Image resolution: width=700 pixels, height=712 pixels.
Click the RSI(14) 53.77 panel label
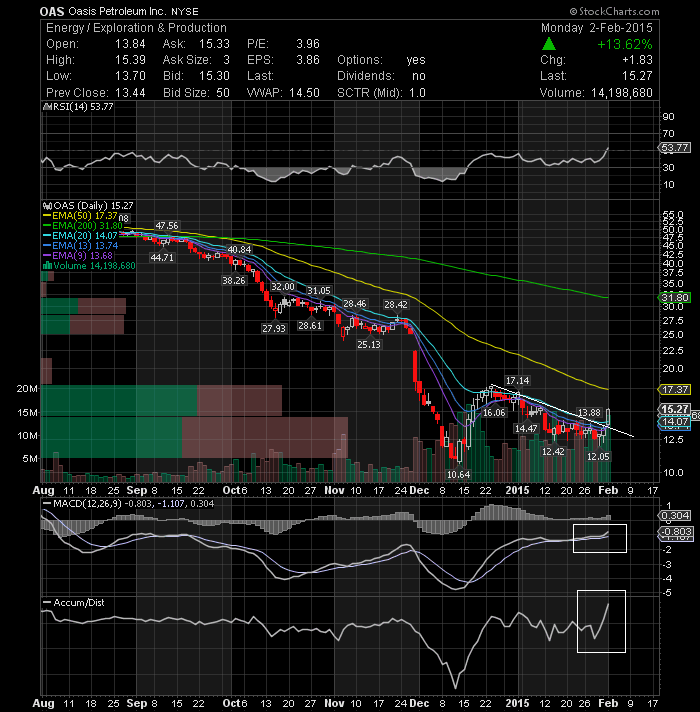pyautogui.click(x=83, y=107)
